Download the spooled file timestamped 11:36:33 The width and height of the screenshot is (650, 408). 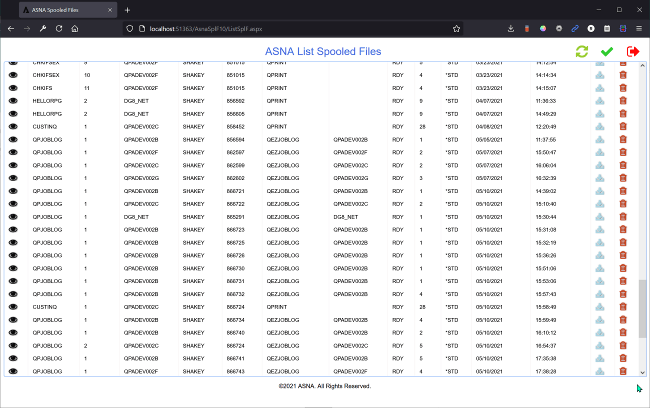(600, 101)
